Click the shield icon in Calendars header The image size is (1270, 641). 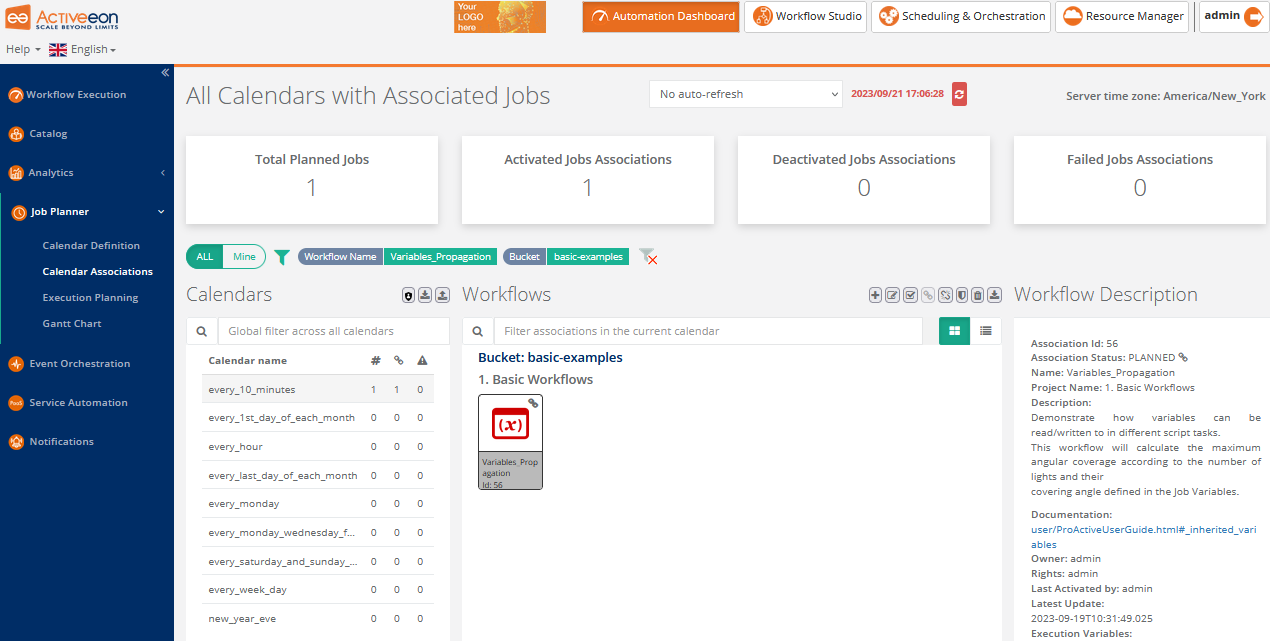pos(409,295)
